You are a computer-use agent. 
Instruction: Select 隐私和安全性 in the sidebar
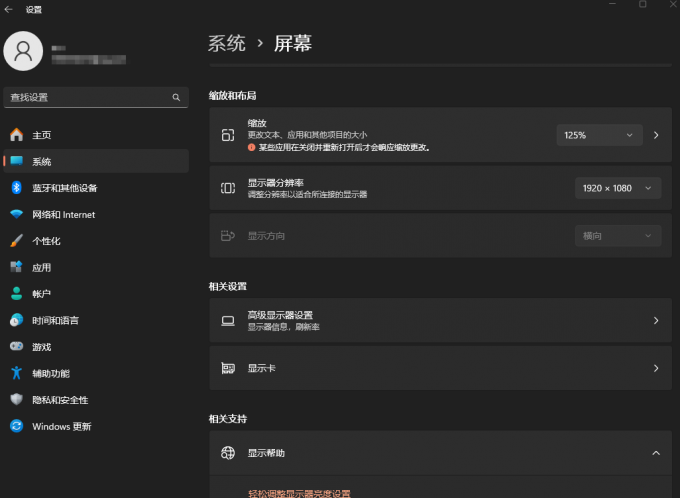[96, 400]
